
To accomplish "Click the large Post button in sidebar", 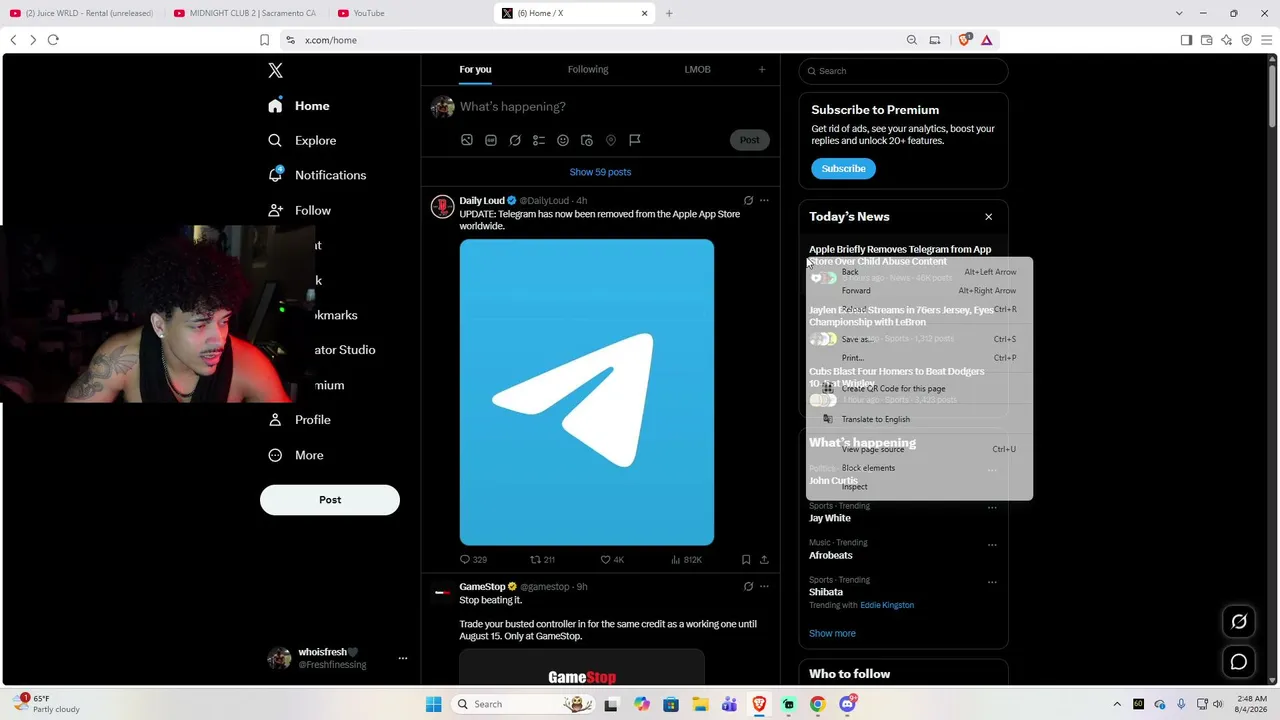I will pyautogui.click(x=330, y=500).
